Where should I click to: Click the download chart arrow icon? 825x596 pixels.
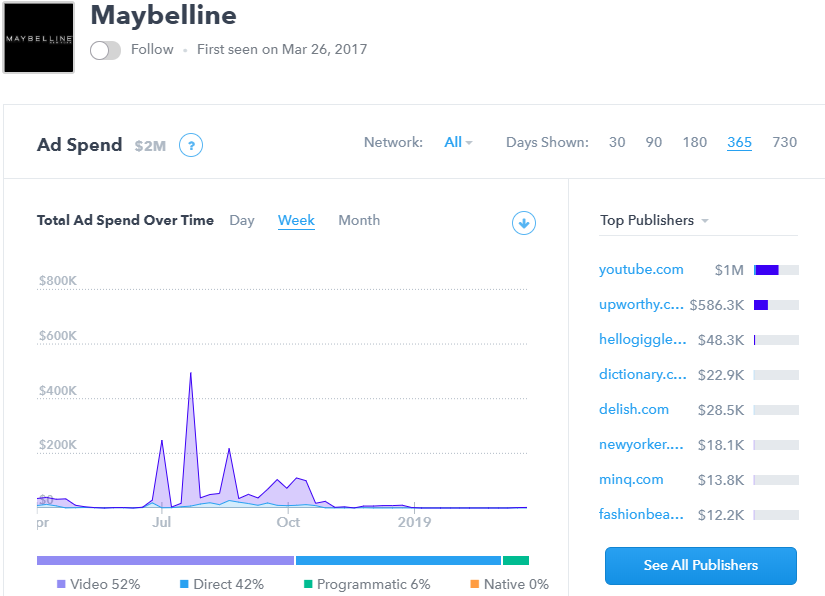point(524,223)
